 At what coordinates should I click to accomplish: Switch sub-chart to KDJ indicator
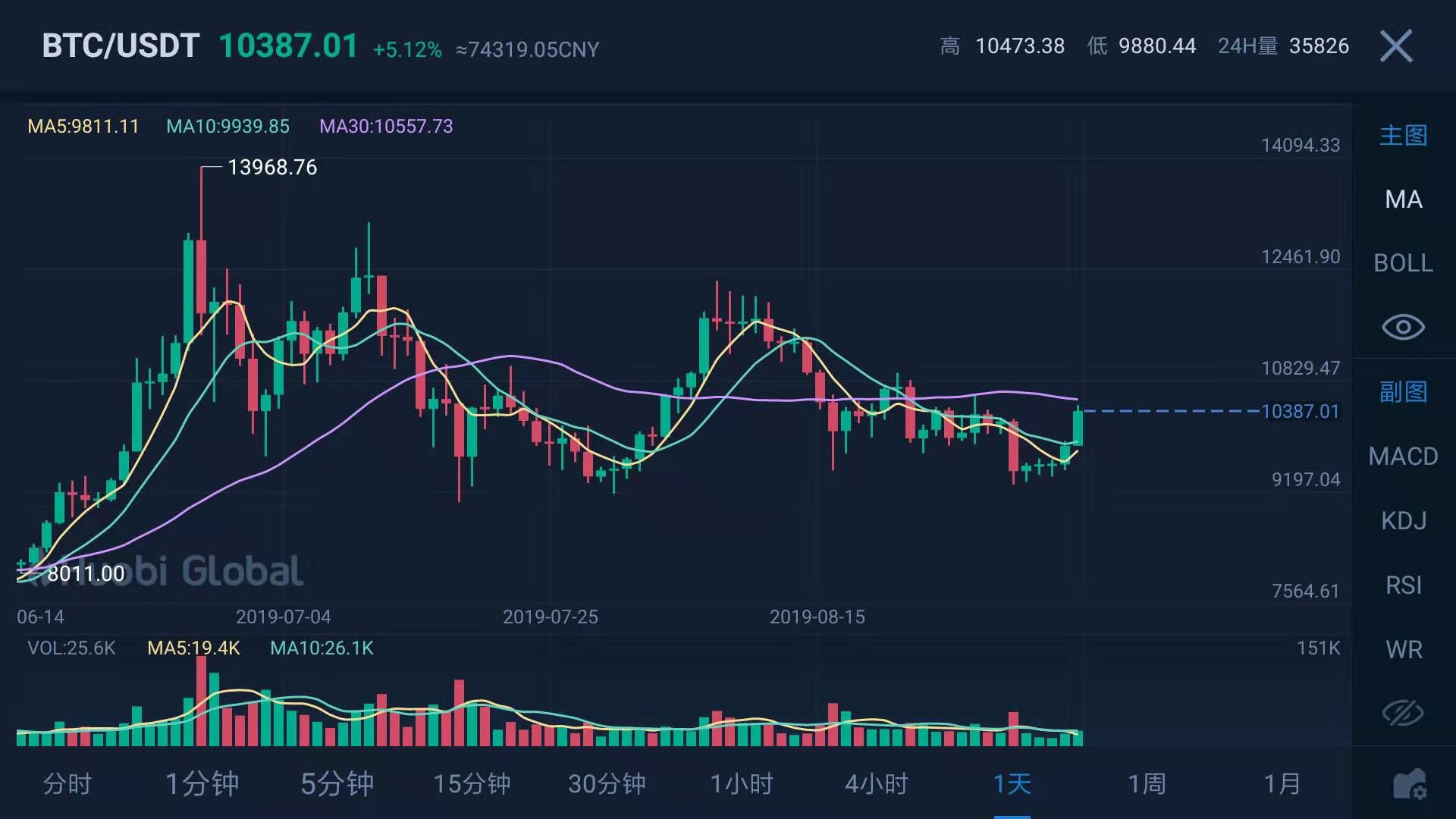1403,521
